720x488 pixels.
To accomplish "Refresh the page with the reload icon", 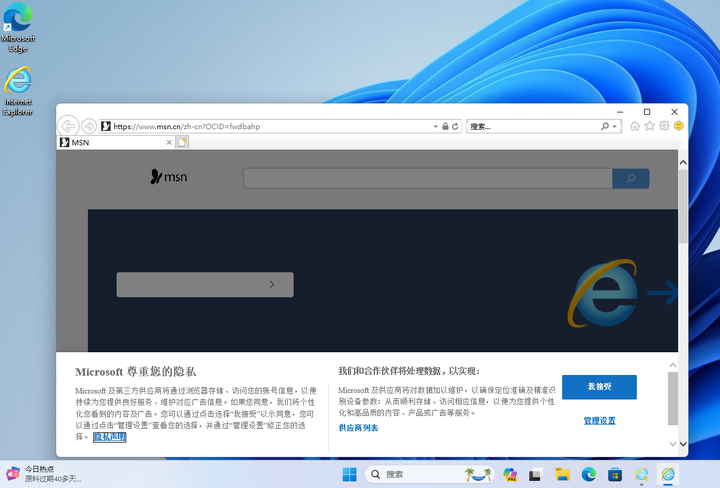I will (x=455, y=126).
